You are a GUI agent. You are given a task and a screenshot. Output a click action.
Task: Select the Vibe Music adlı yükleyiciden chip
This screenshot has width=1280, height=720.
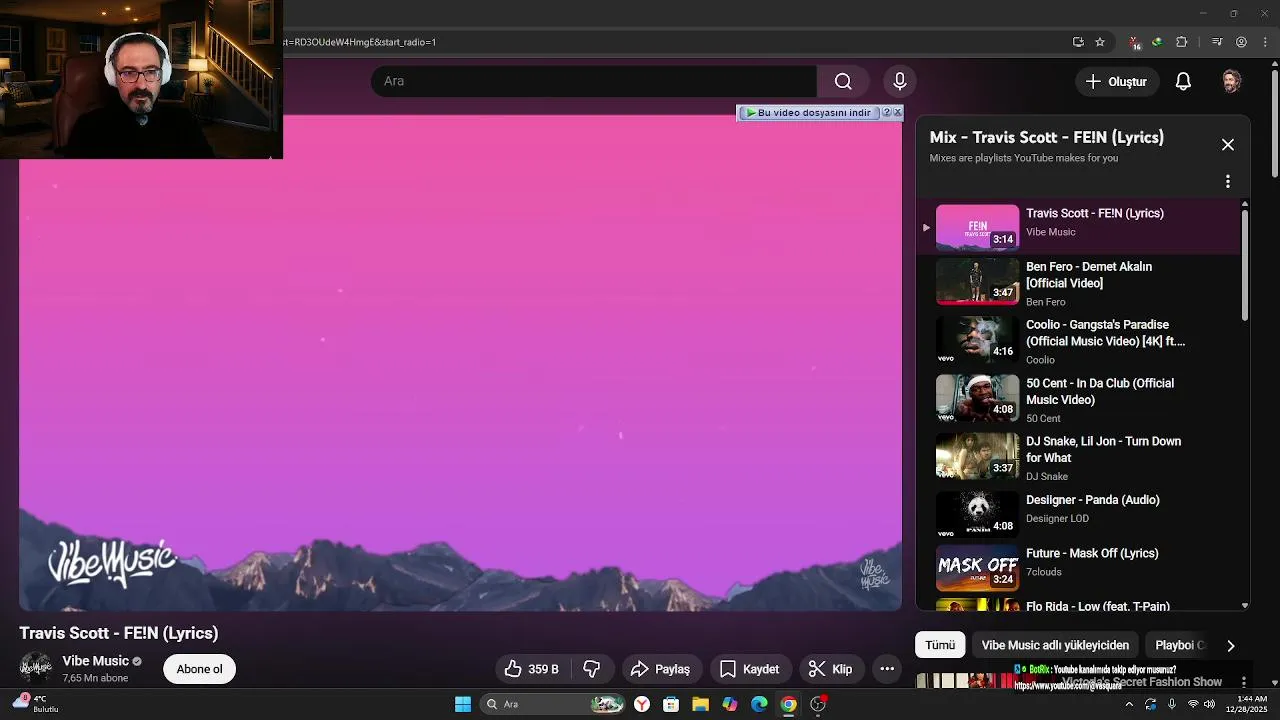[1055, 645]
